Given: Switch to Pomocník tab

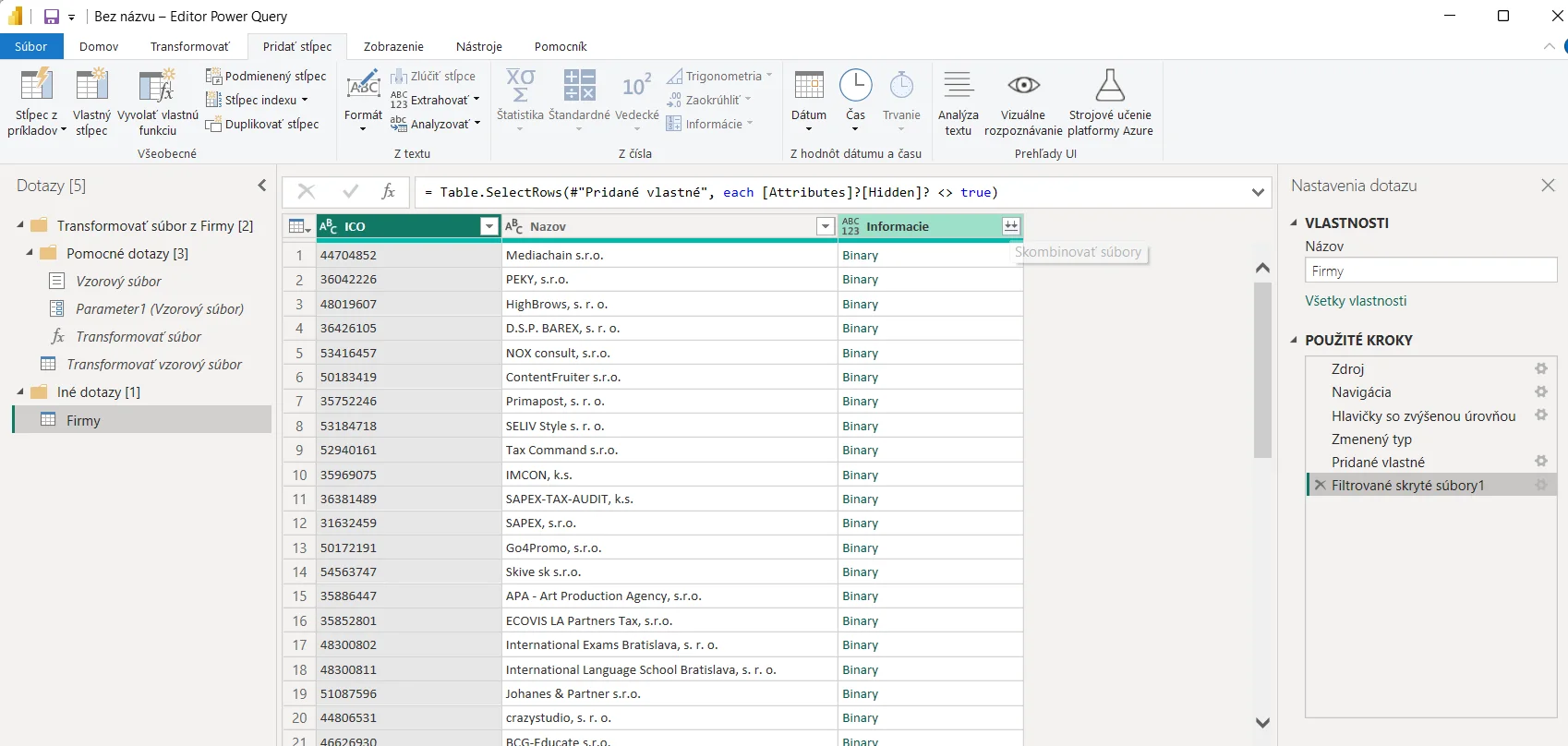Looking at the screenshot, I should (x=561, y=46).
